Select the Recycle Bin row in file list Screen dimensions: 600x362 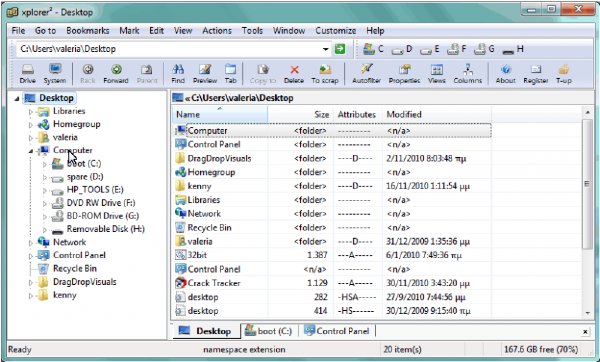tap(332, 228)
